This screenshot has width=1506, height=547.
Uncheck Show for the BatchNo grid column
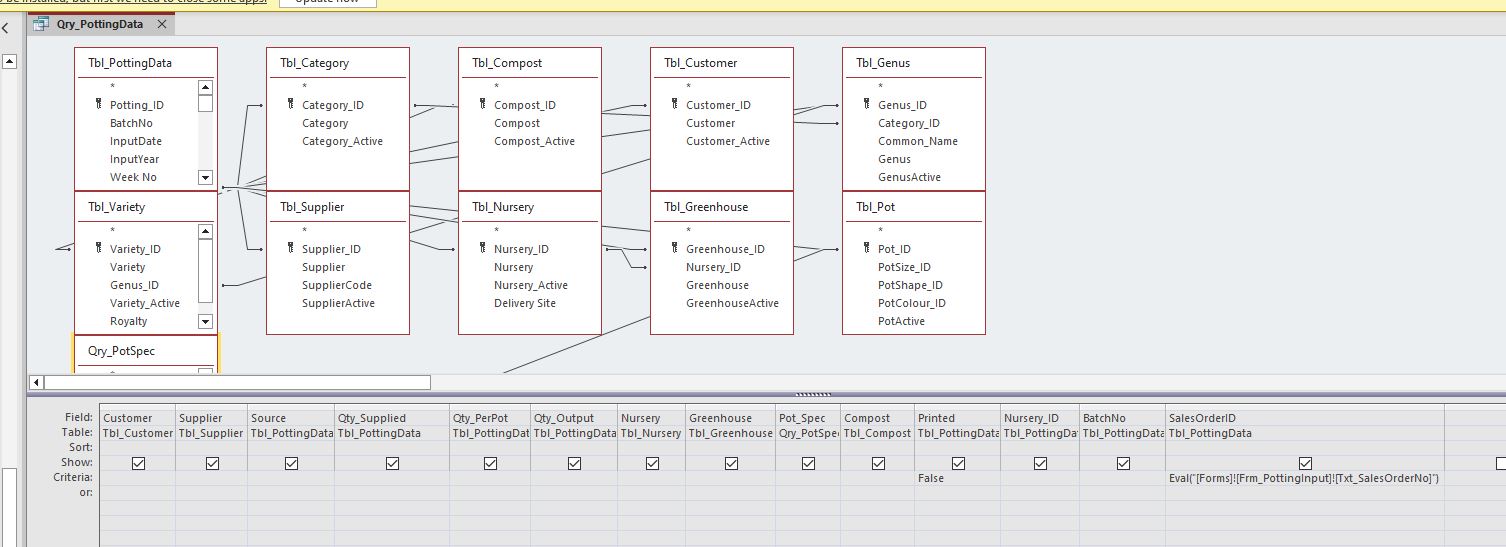click(1123, 463)
